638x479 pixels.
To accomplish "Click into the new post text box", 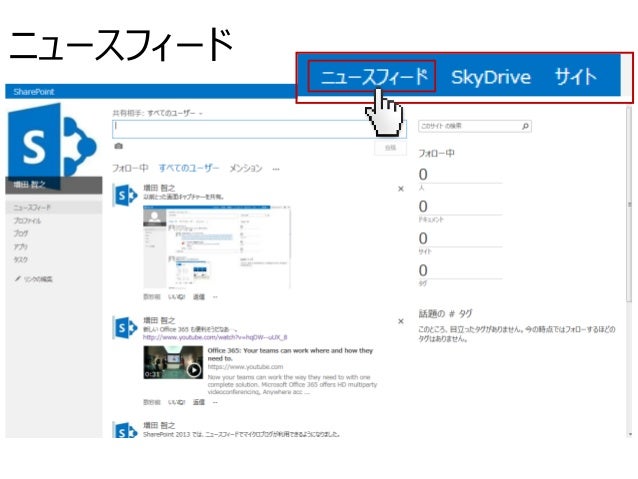I will tap(259, 129).
